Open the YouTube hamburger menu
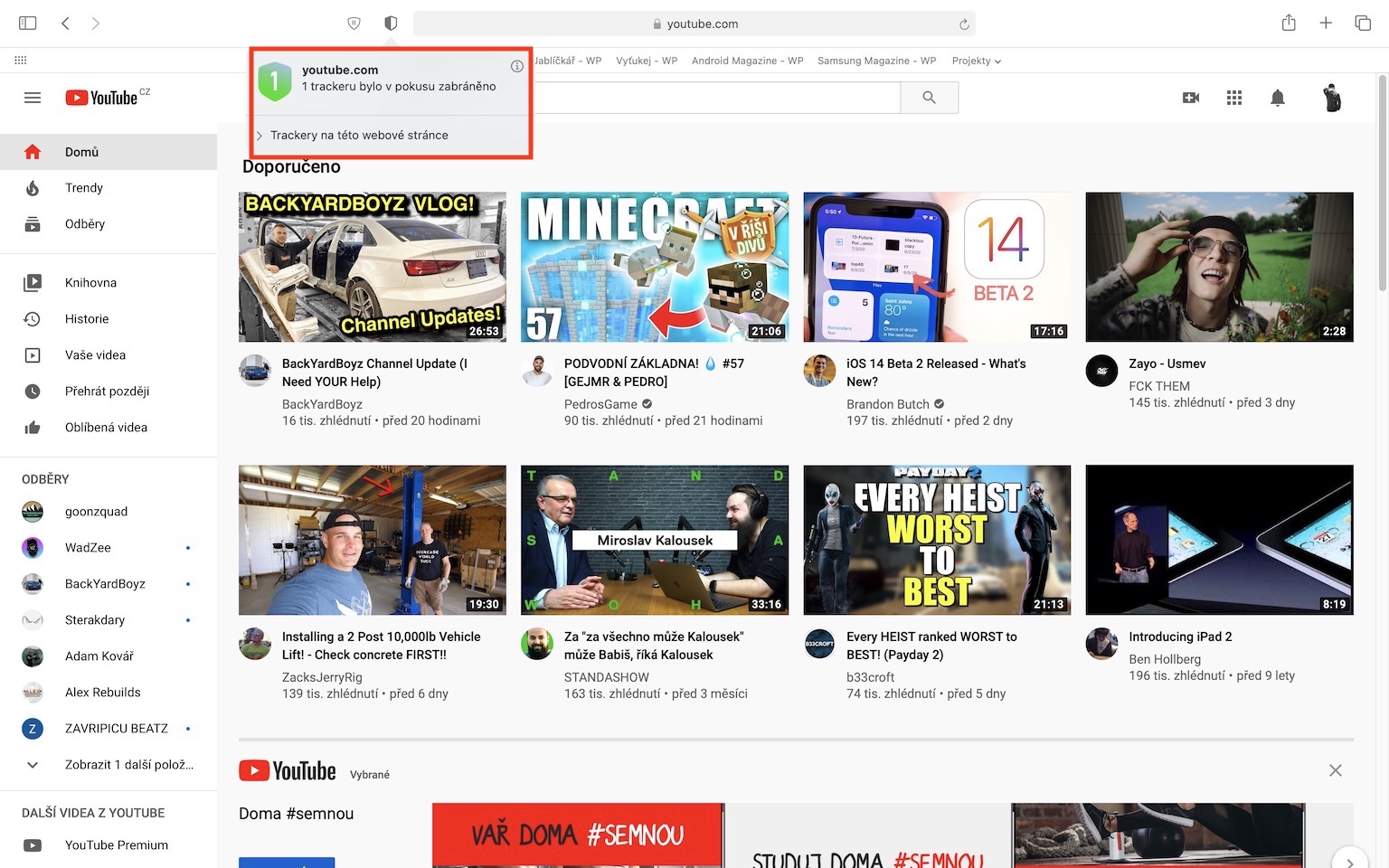 click(x=33, y=98)
